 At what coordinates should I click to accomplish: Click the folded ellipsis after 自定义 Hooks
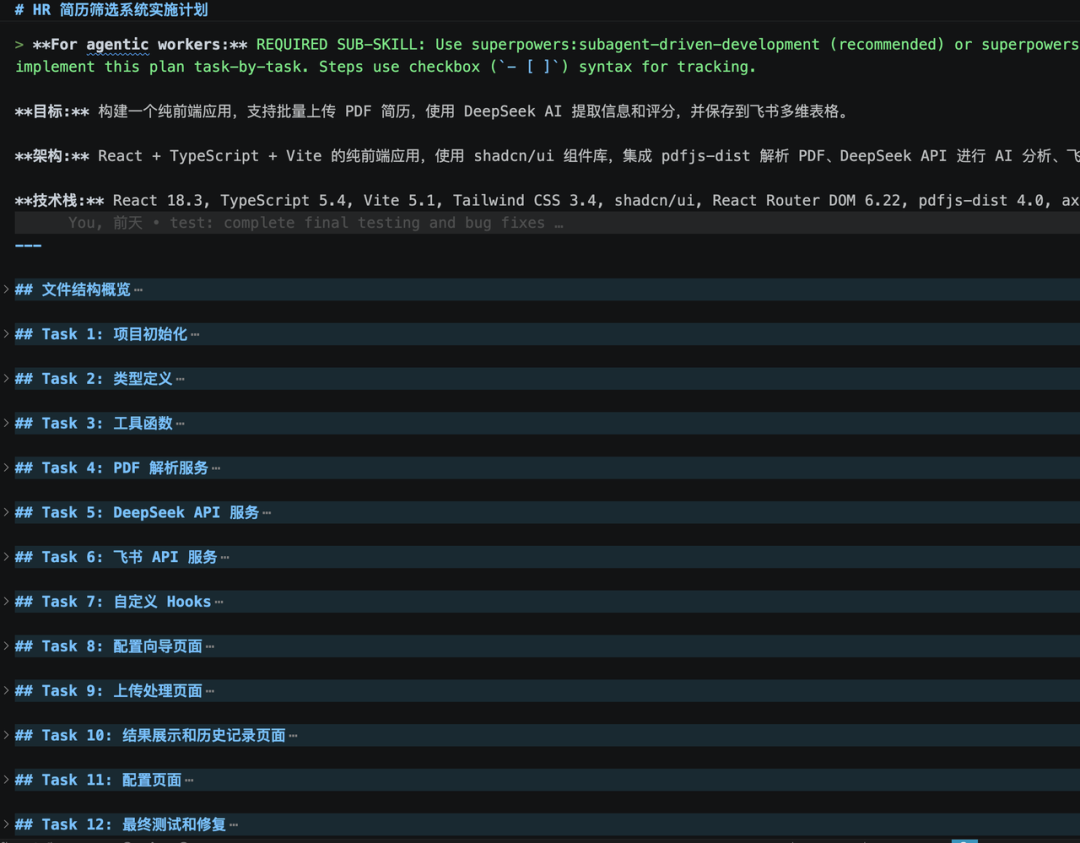coord(219,602)
